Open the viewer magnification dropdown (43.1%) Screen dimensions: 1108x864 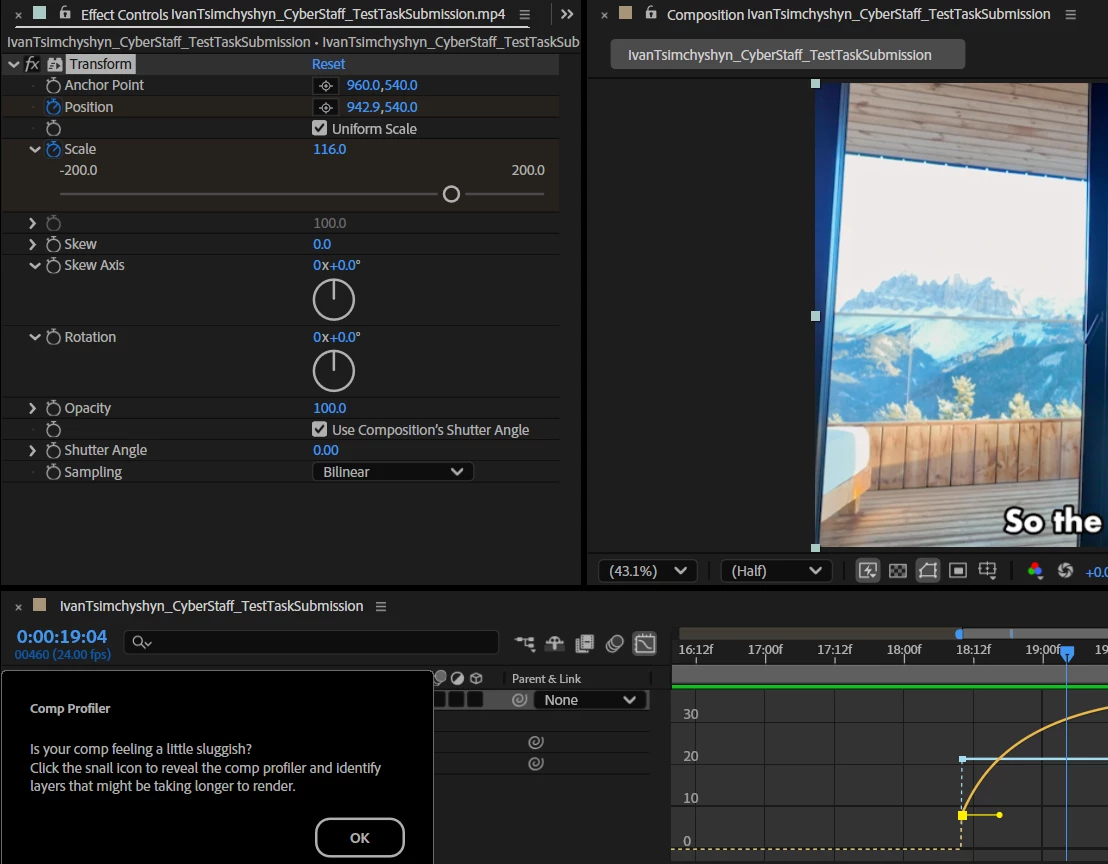click(648, 570)
